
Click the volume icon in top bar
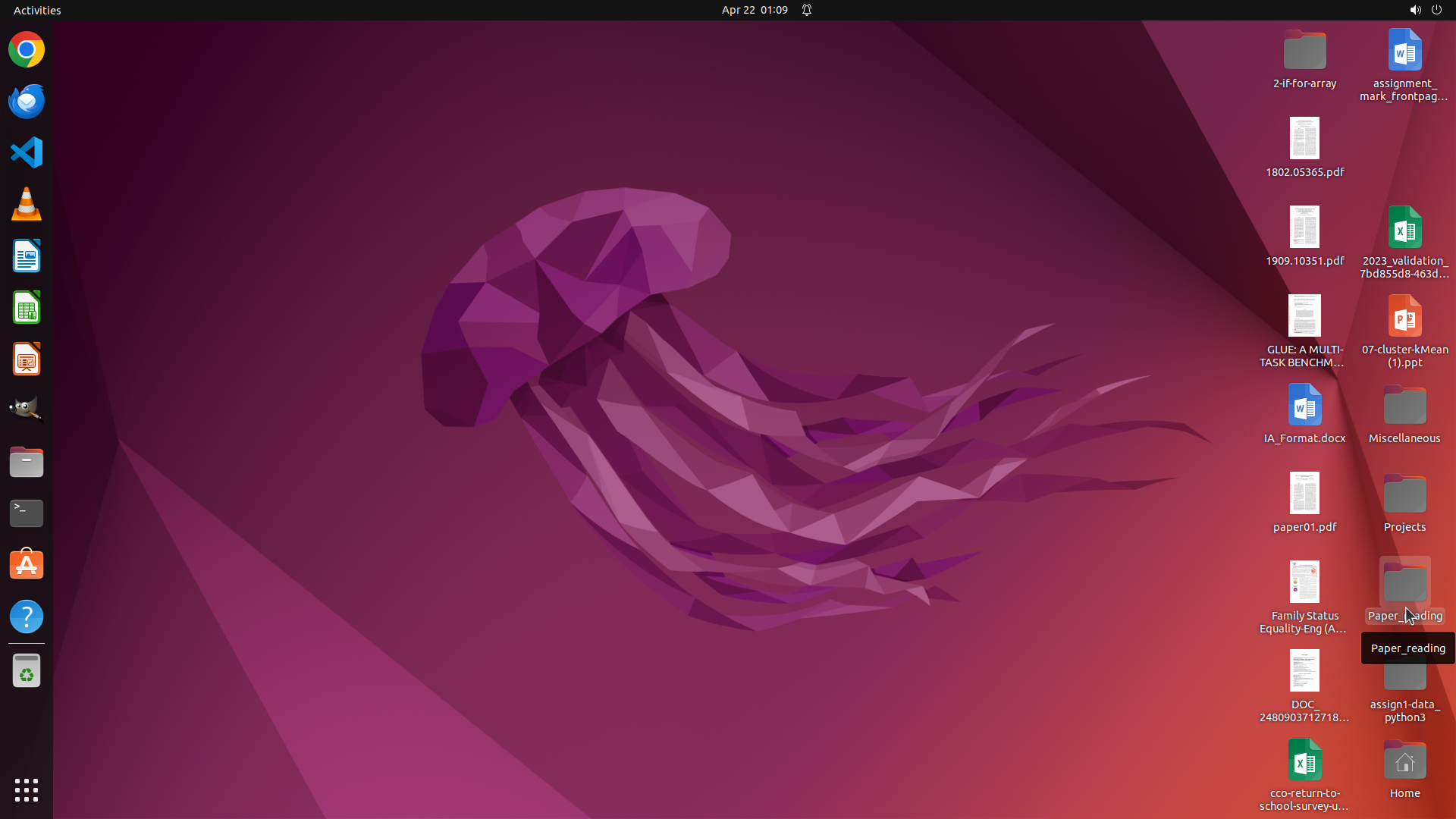click(1414, 10)
